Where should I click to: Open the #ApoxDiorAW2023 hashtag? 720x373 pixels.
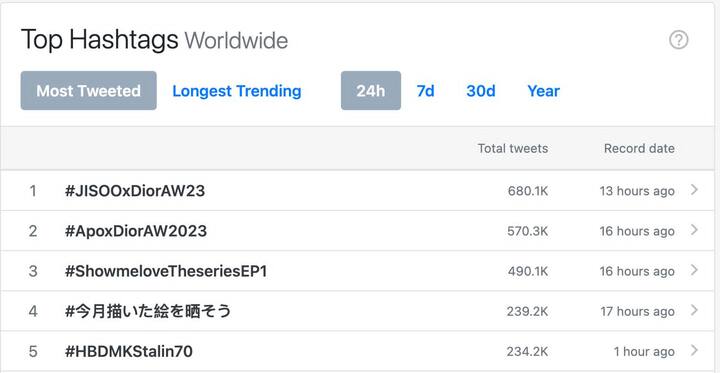pyautogui.click(x=136, y=231)
